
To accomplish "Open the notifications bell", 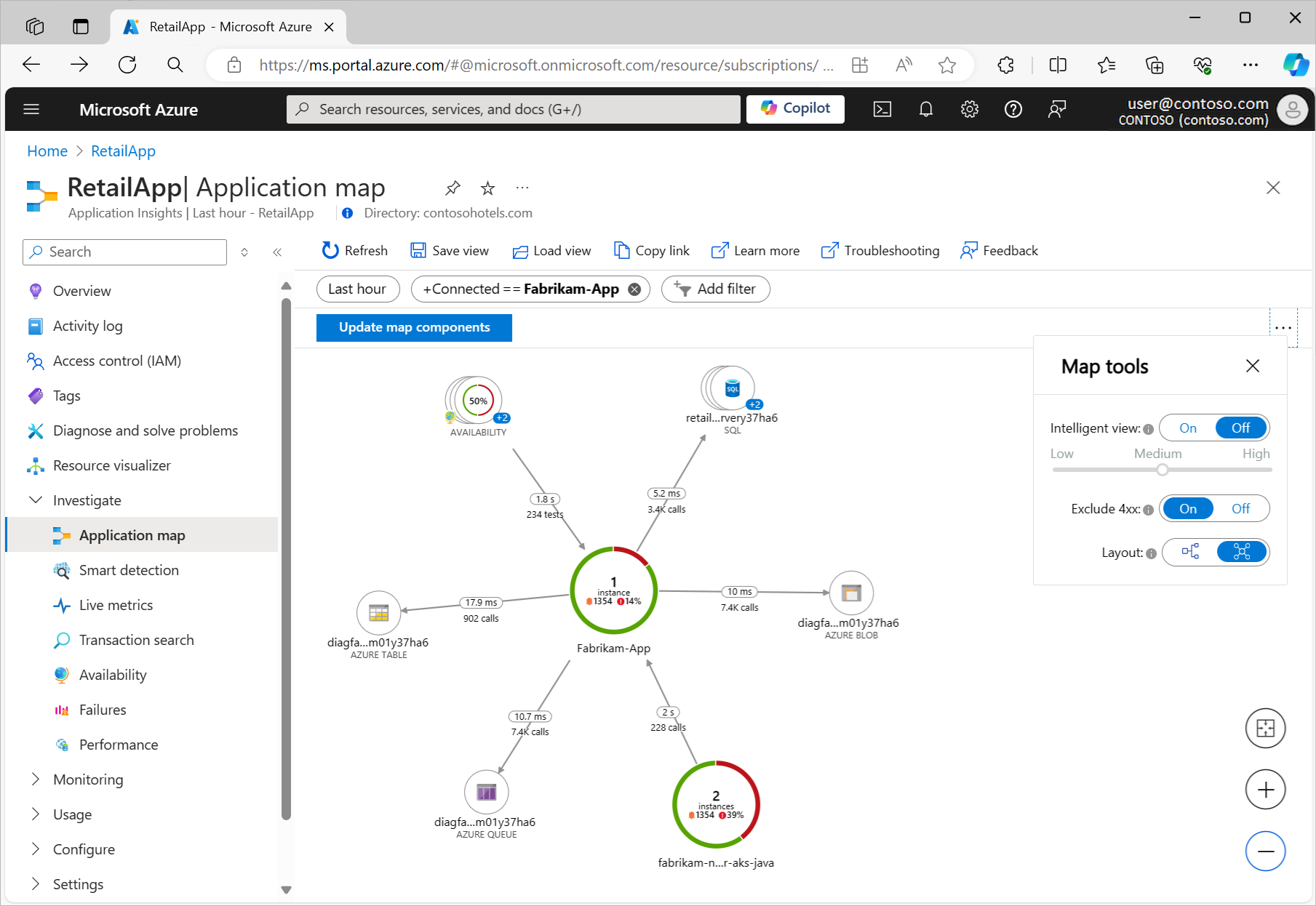I will click(x=925, y=110).
